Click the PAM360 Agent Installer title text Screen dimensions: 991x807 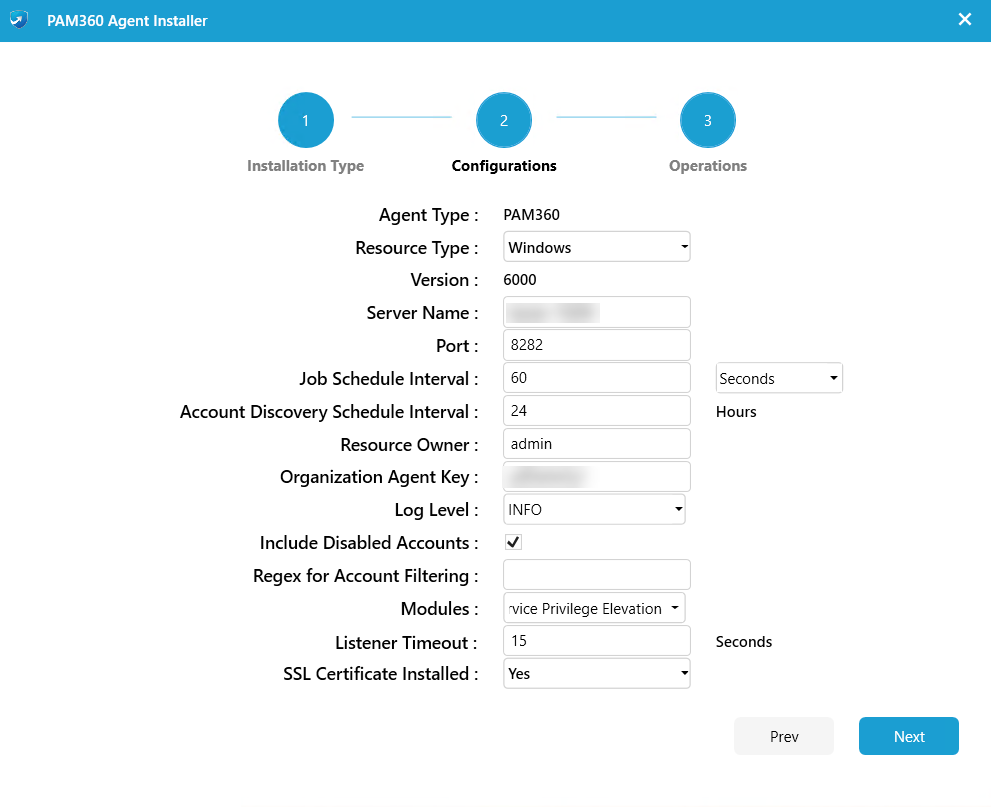[127, 21]
